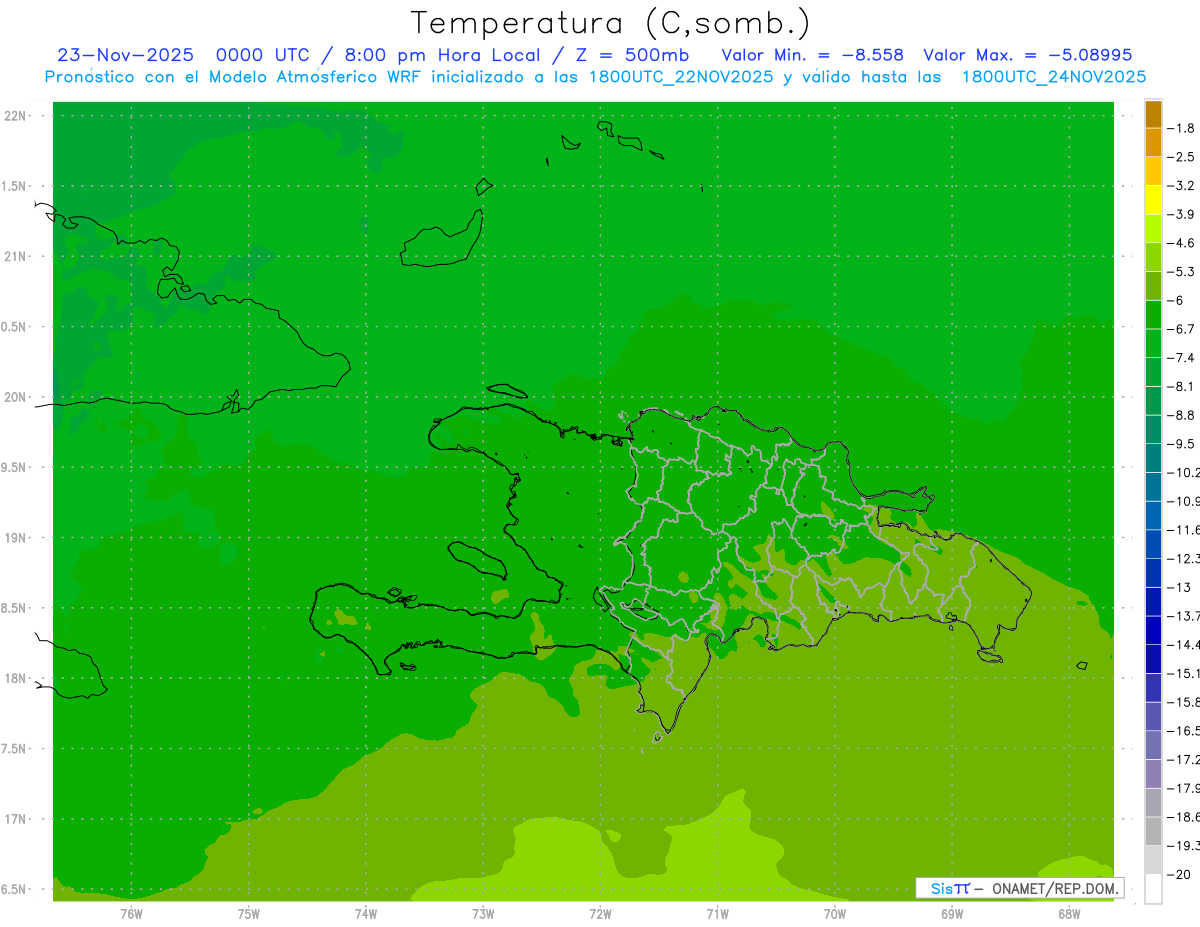Click the "72W" longitude label

(x=600, y=913)
